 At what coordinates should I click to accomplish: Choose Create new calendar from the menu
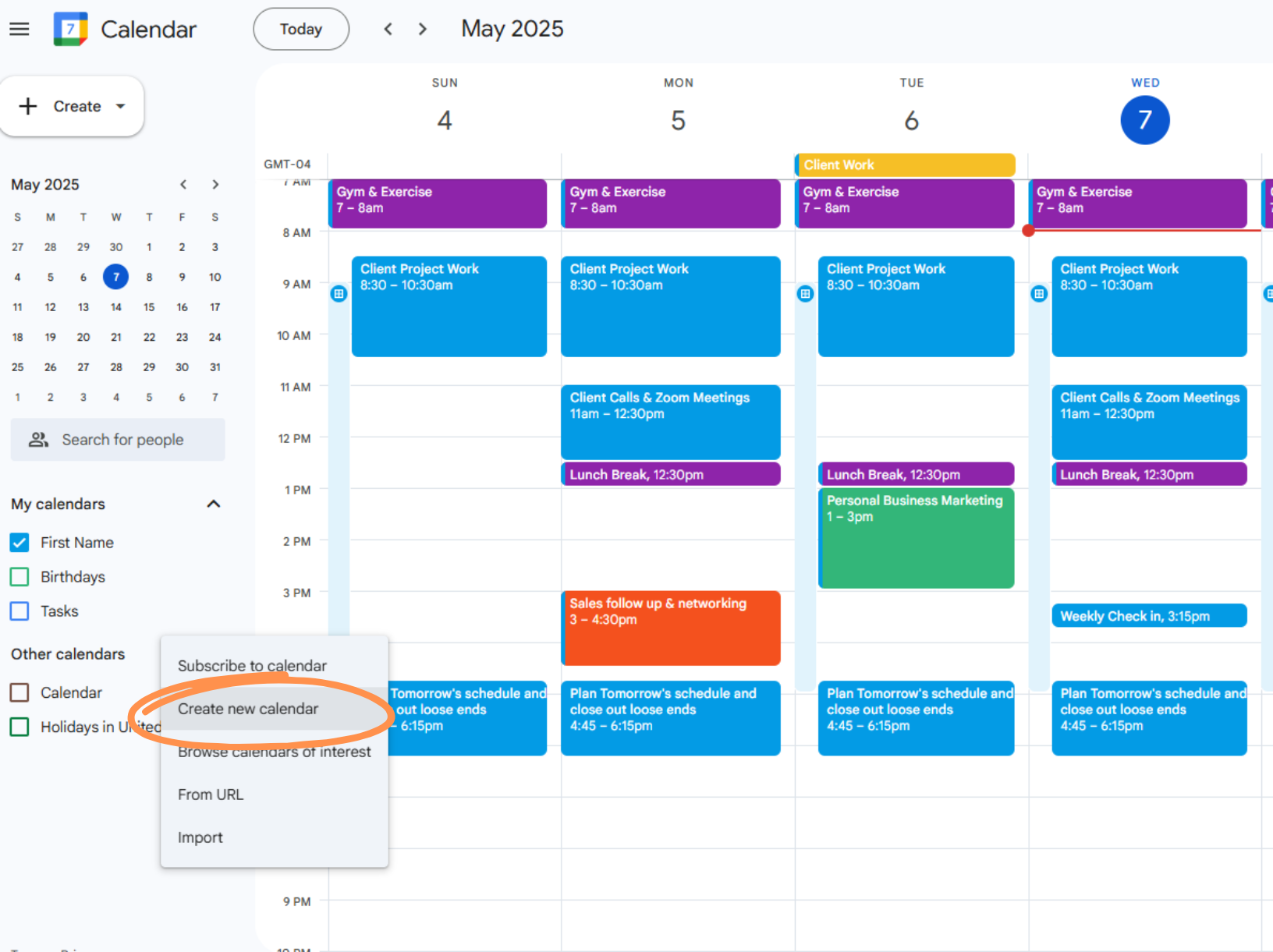pos(248,709)
